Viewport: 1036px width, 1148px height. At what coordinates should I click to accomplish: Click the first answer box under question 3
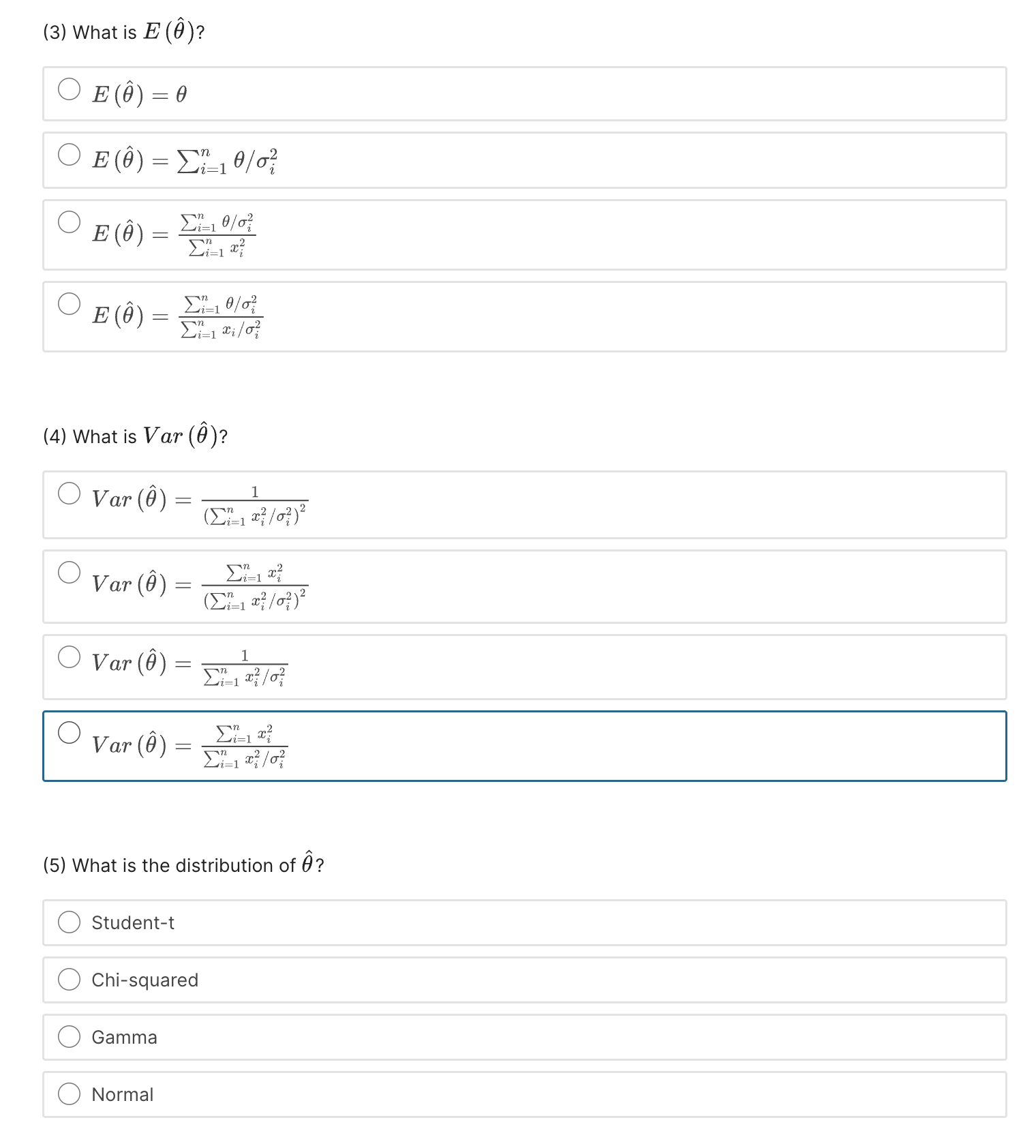(518, 93)
